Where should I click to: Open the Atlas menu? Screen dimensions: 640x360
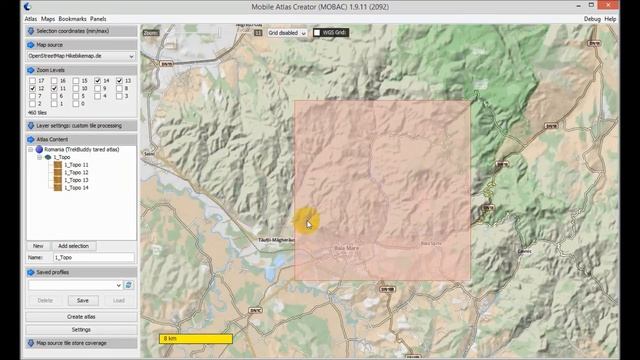pyautogui.click(x=31, y=19)
